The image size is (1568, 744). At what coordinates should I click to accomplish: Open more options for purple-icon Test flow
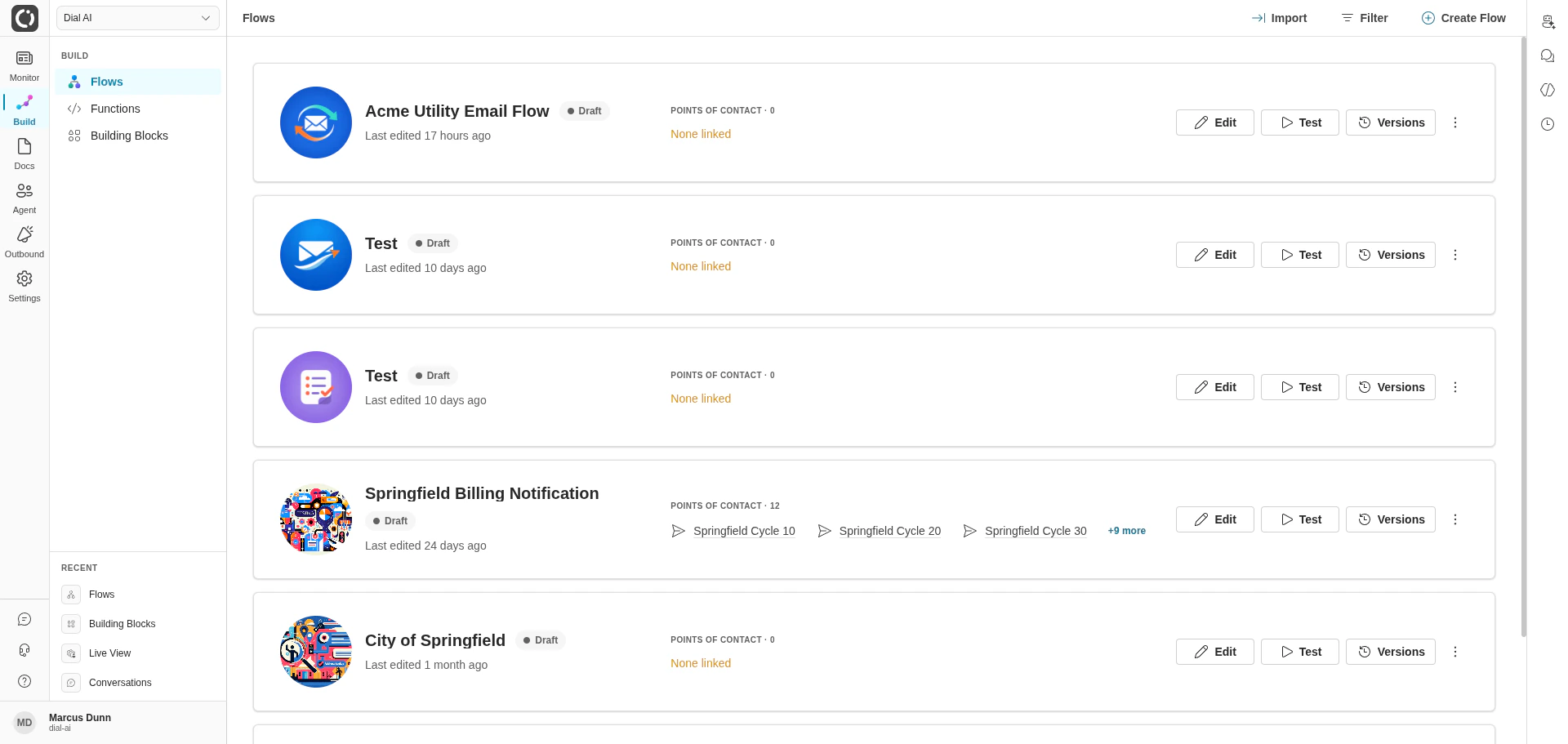click(x=1455, y=387)
